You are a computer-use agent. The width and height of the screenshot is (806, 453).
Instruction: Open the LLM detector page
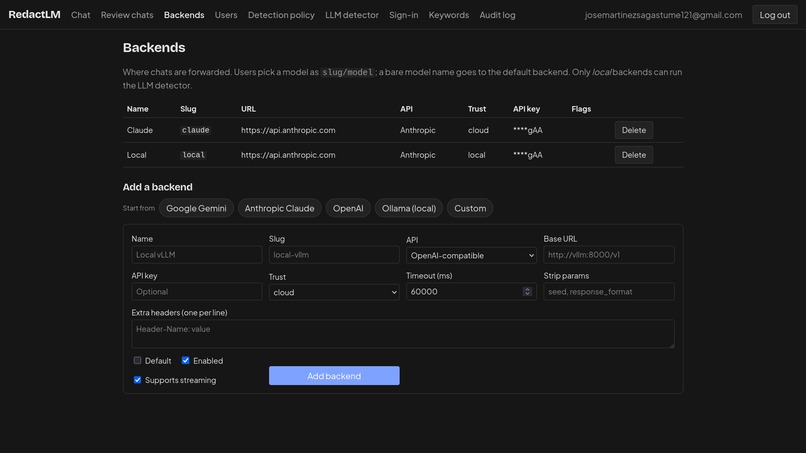(352, 15)
